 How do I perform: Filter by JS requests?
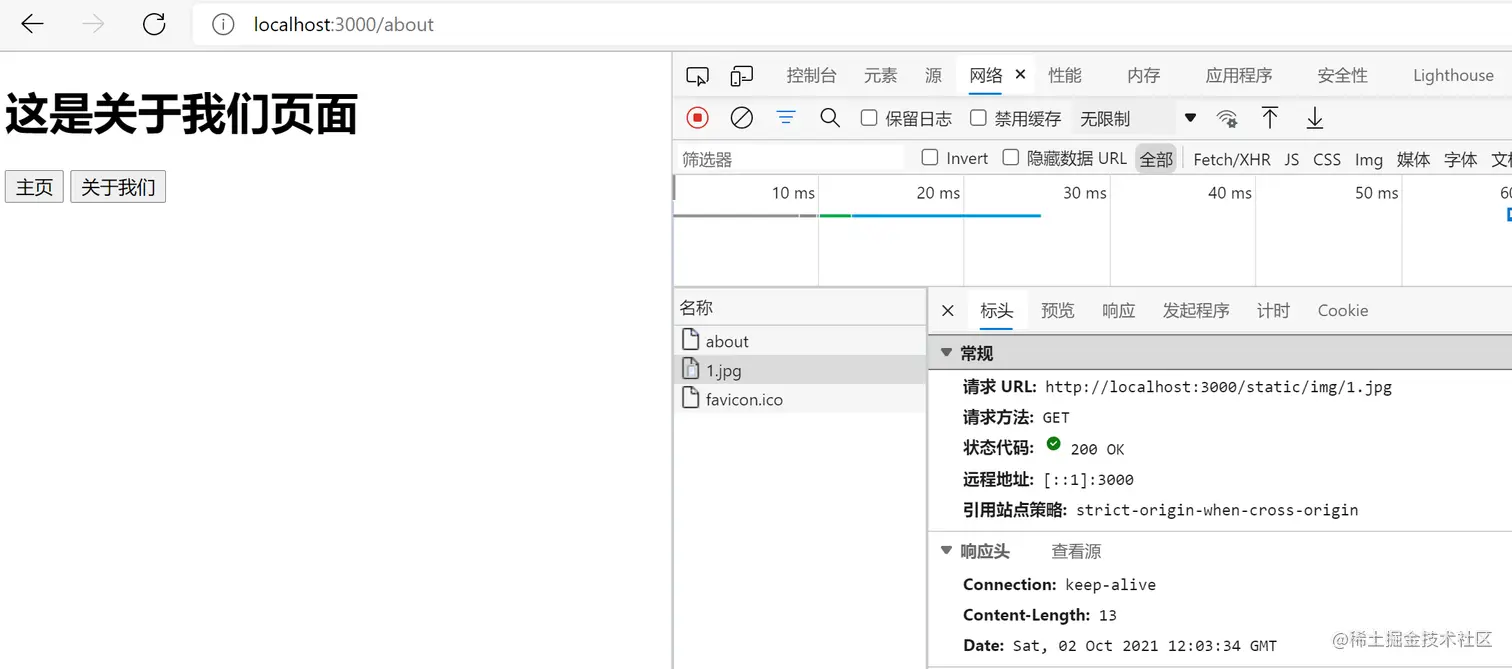(1292, 159)
